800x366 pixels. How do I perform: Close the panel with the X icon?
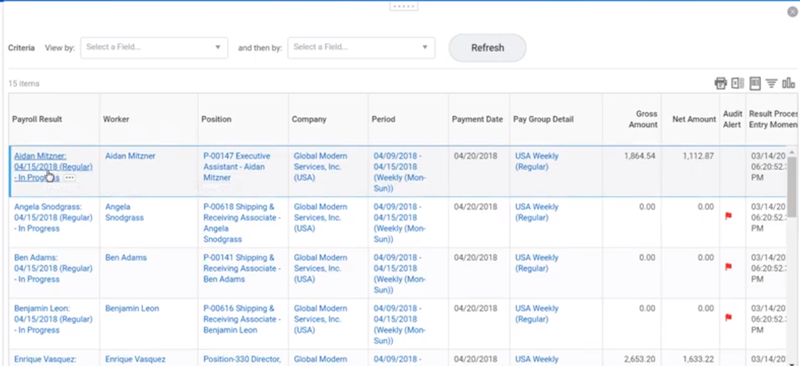(792, 12)
